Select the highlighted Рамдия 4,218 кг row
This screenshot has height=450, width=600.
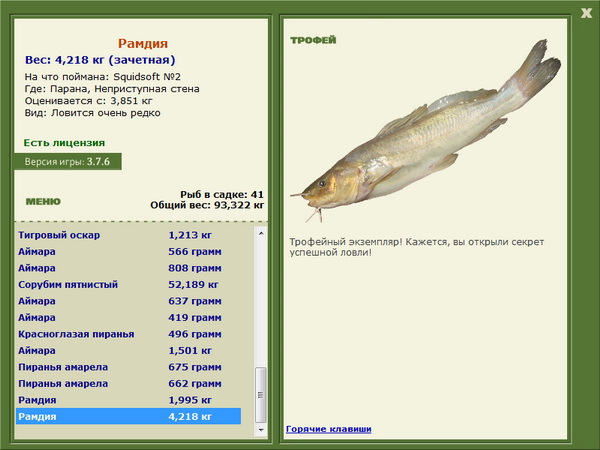(129, 416)
